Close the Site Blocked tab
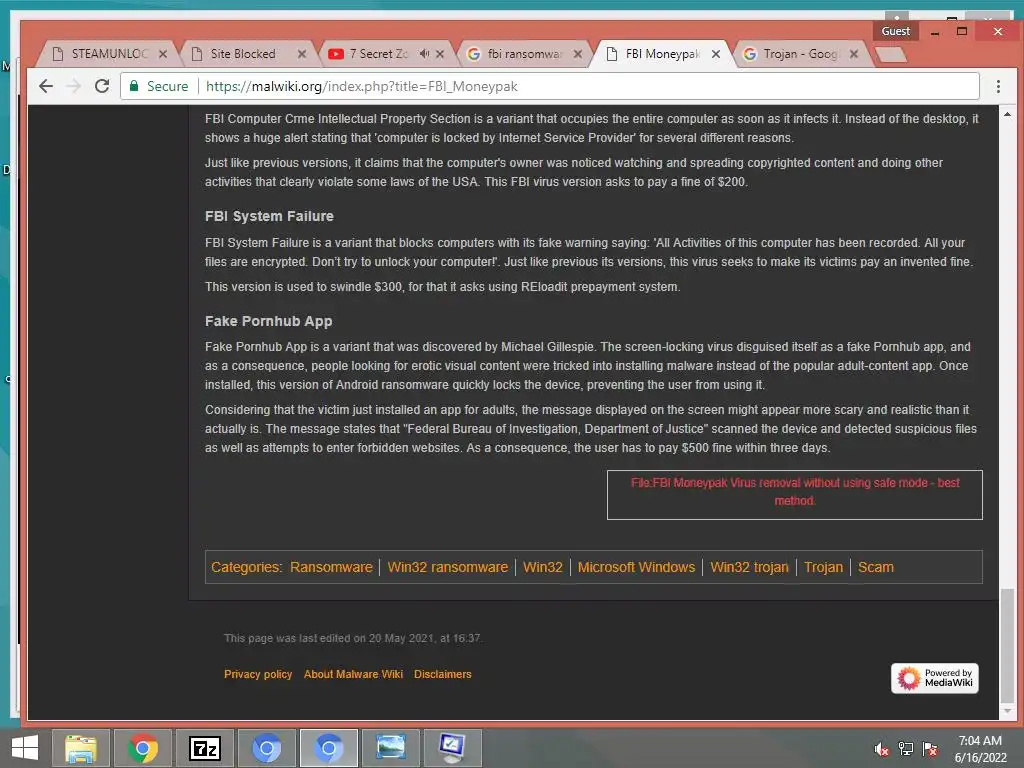Screen dimensions: 1024x768 302,54
